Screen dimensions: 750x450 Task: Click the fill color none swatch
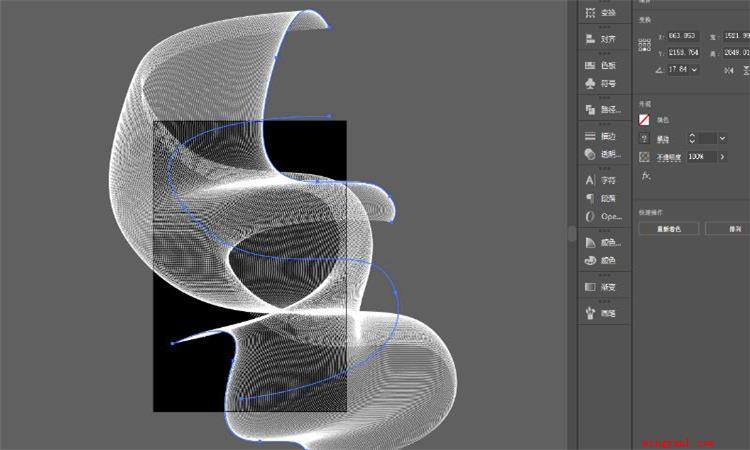click(x=644, y=120)
